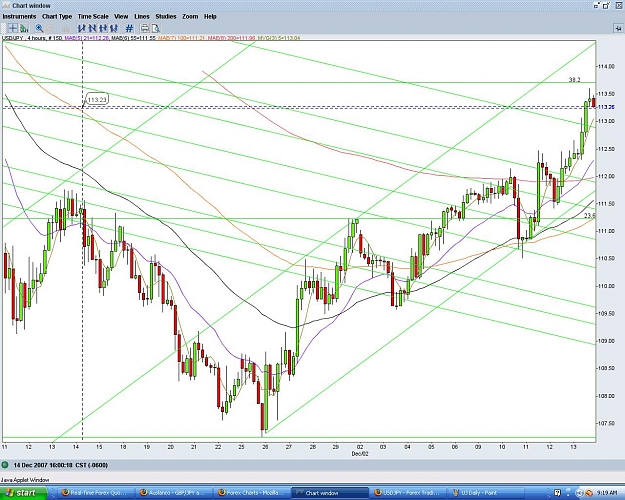Click the MAB(8) 200=111.96 legend text
This screenshot has width=625, height=500.
pyautogui.click(x=230, y=38)
